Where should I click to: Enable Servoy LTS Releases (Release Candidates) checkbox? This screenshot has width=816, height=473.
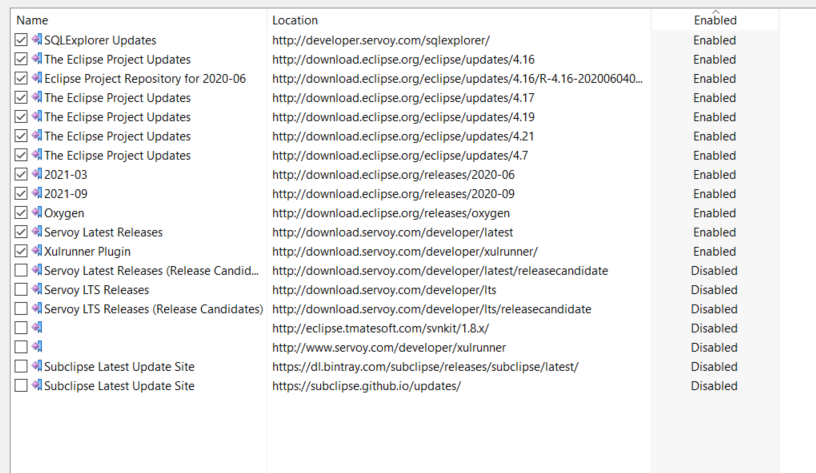pos(21,309)
